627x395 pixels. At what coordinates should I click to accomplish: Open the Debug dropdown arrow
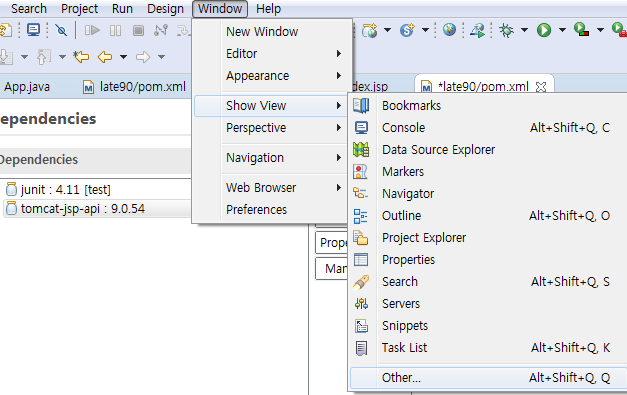(x=524, y=30)
